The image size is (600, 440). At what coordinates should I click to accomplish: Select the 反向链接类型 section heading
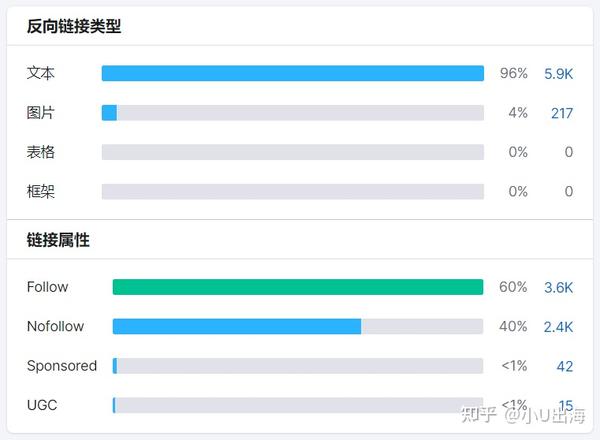[x=74, y=27]
